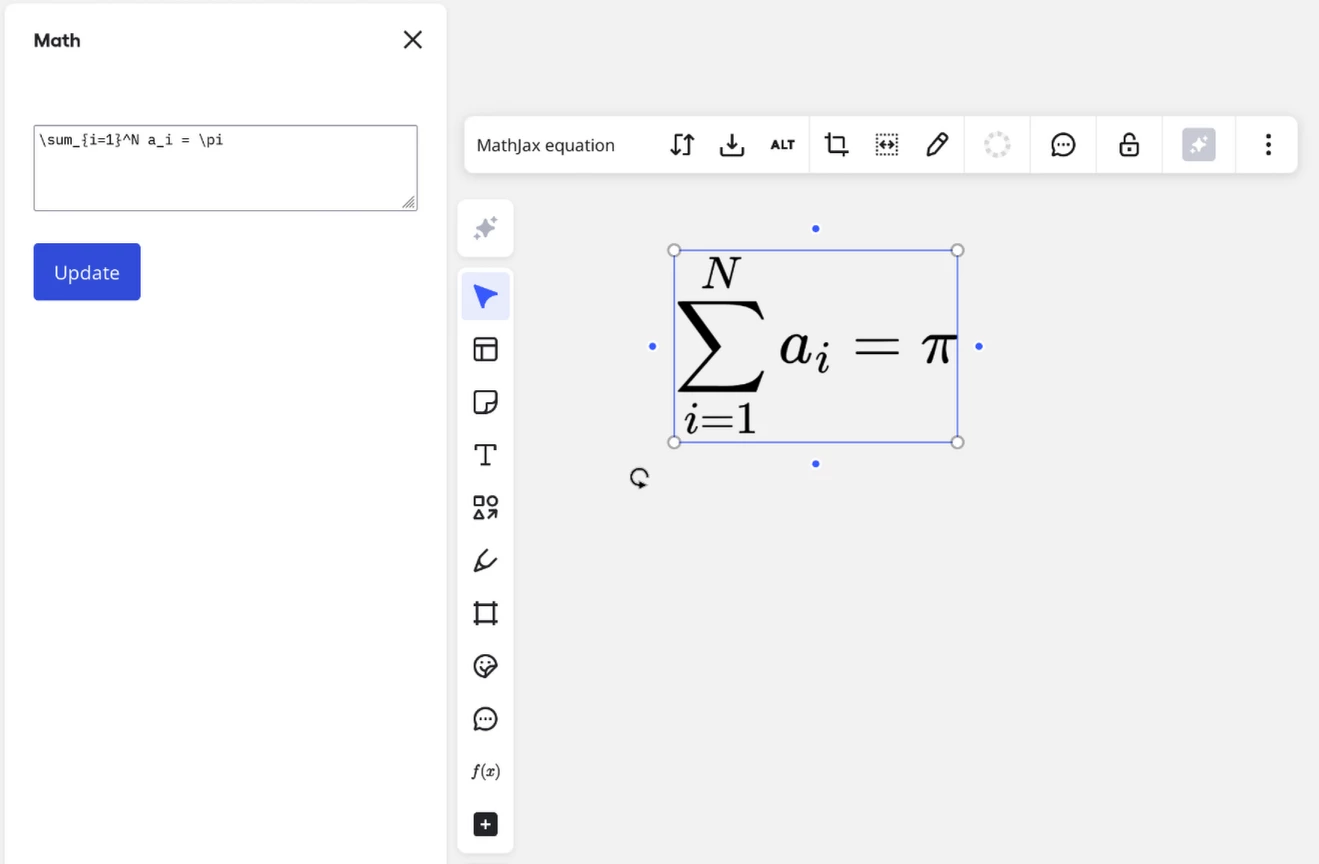The width and height of the screenshot is (1319, 864).
Task: Open the shapes tool
Action: (x=485, y=508)
